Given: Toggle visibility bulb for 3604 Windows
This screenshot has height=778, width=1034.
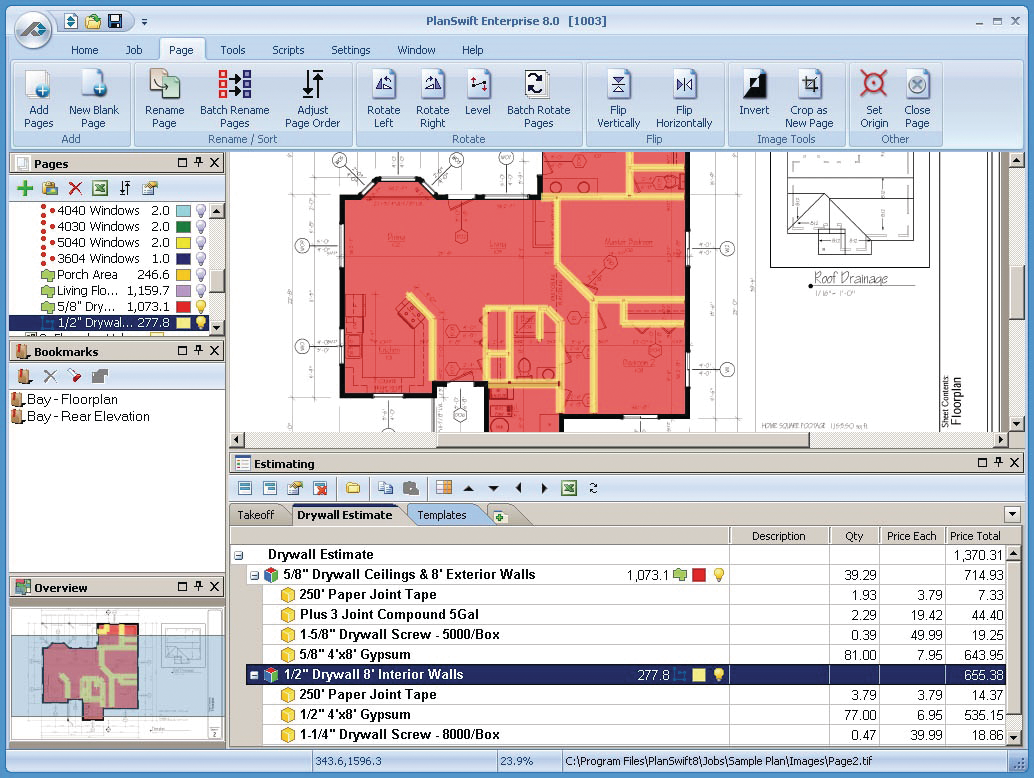Looking at the screenshot, I should (201, 259).
